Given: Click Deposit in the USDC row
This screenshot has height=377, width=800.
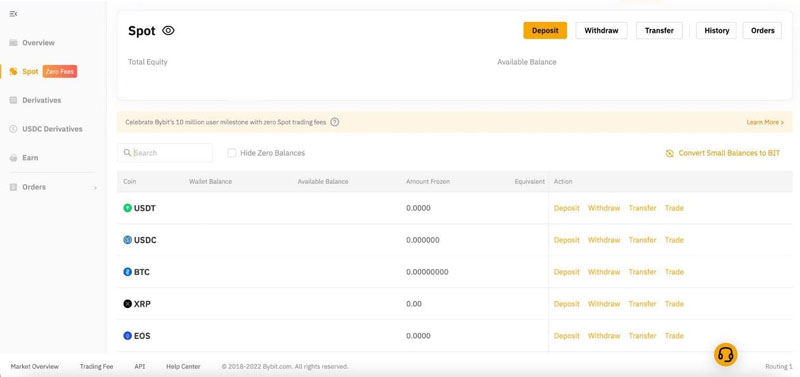Looking at the screenshot, I should 567,240.
